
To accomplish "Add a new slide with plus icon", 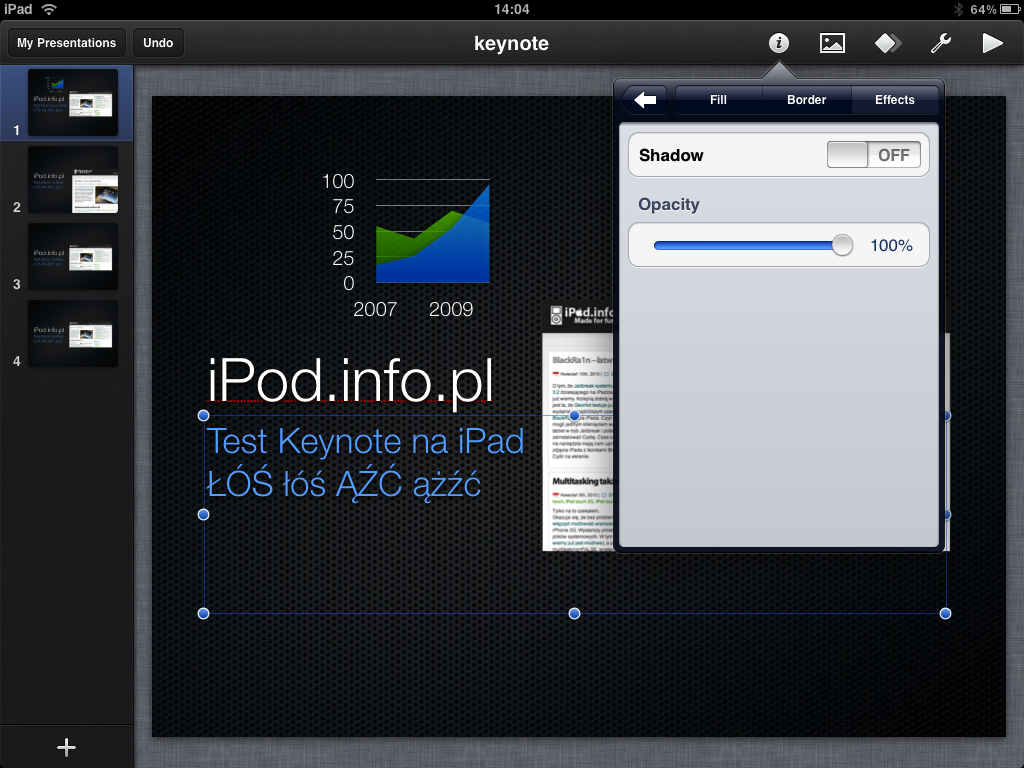I will point(66,747).
